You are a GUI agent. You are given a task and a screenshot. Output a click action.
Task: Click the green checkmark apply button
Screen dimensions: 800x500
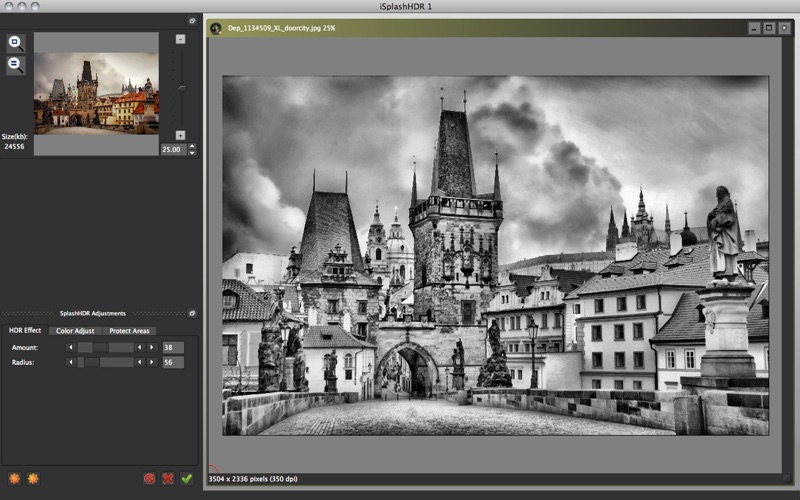[x=186, y=479]
